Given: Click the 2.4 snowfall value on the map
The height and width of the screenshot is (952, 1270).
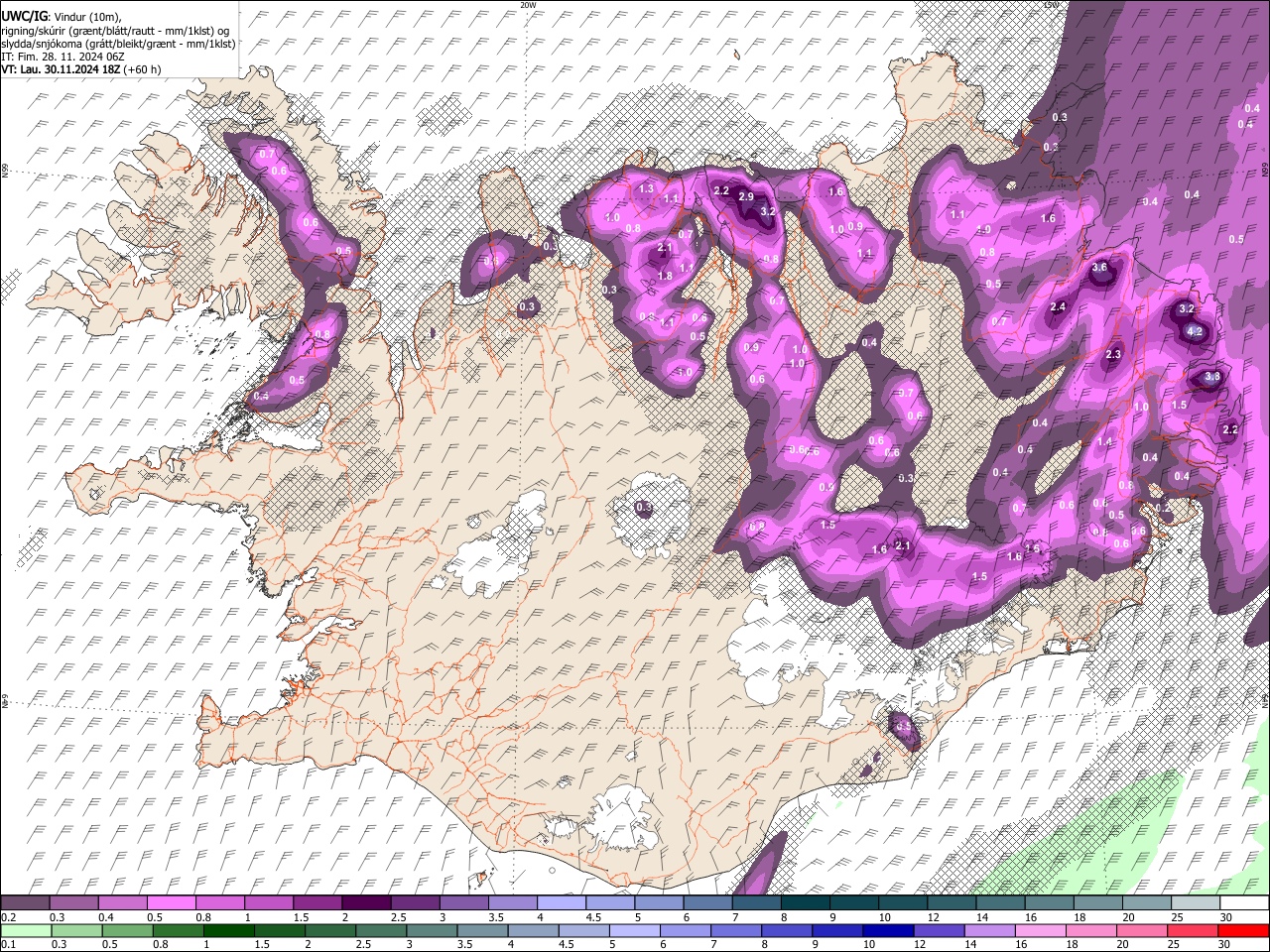Looking at the screenshot, I should tap(1058, 307).
